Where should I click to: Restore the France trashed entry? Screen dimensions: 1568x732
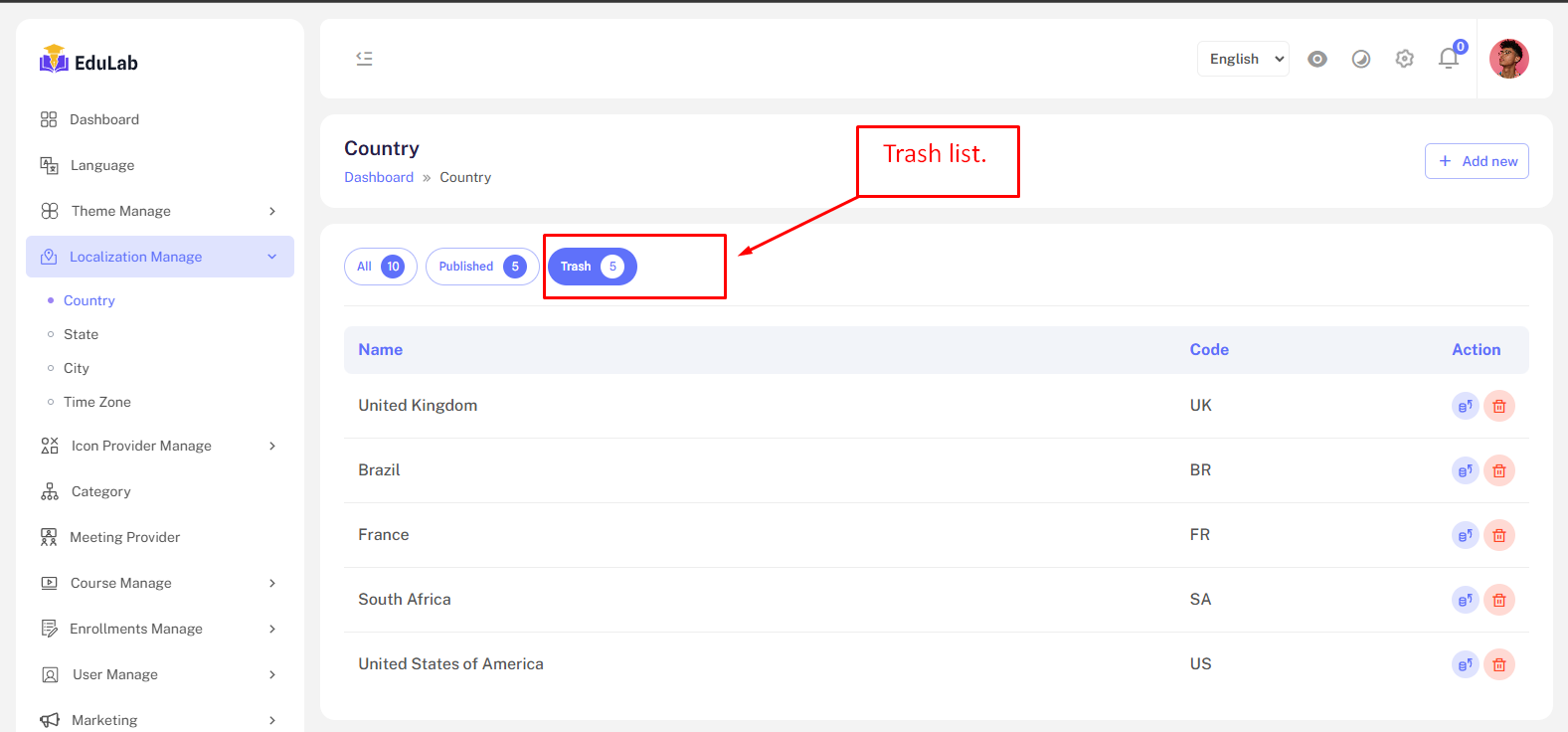point(1465,535)
